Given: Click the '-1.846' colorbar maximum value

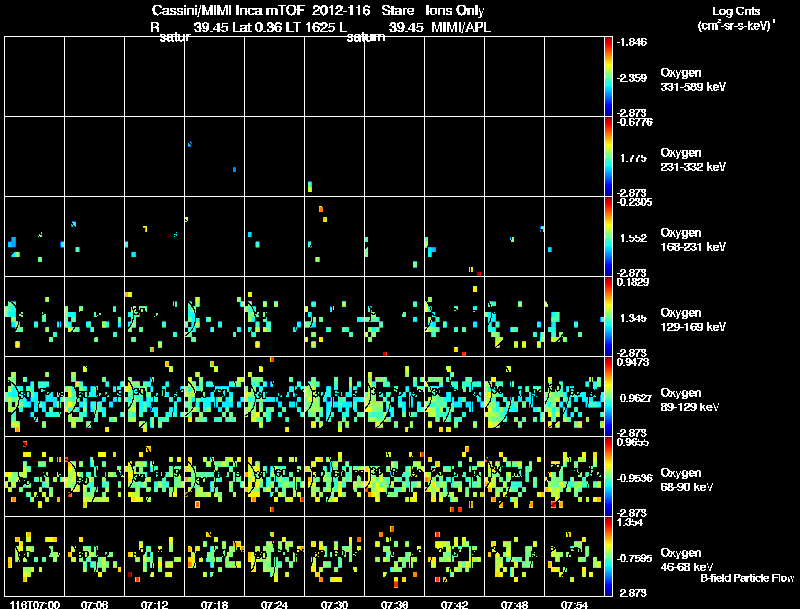Looking at the screenshot, I should pos(631,42).
